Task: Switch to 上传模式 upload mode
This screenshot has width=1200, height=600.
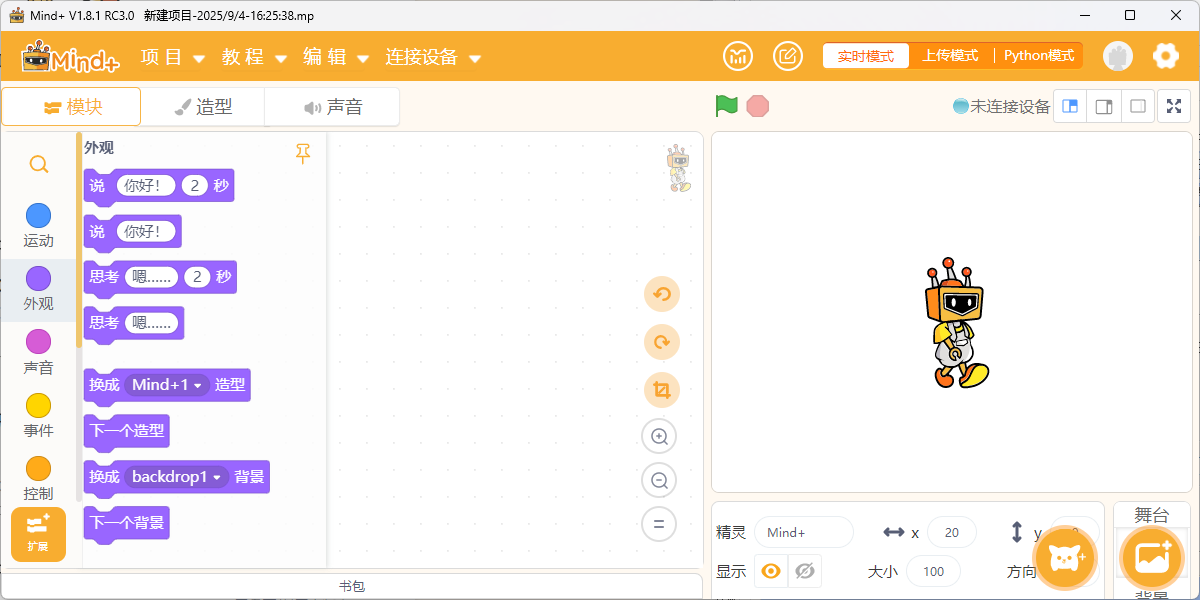Action: pos(950,56)
